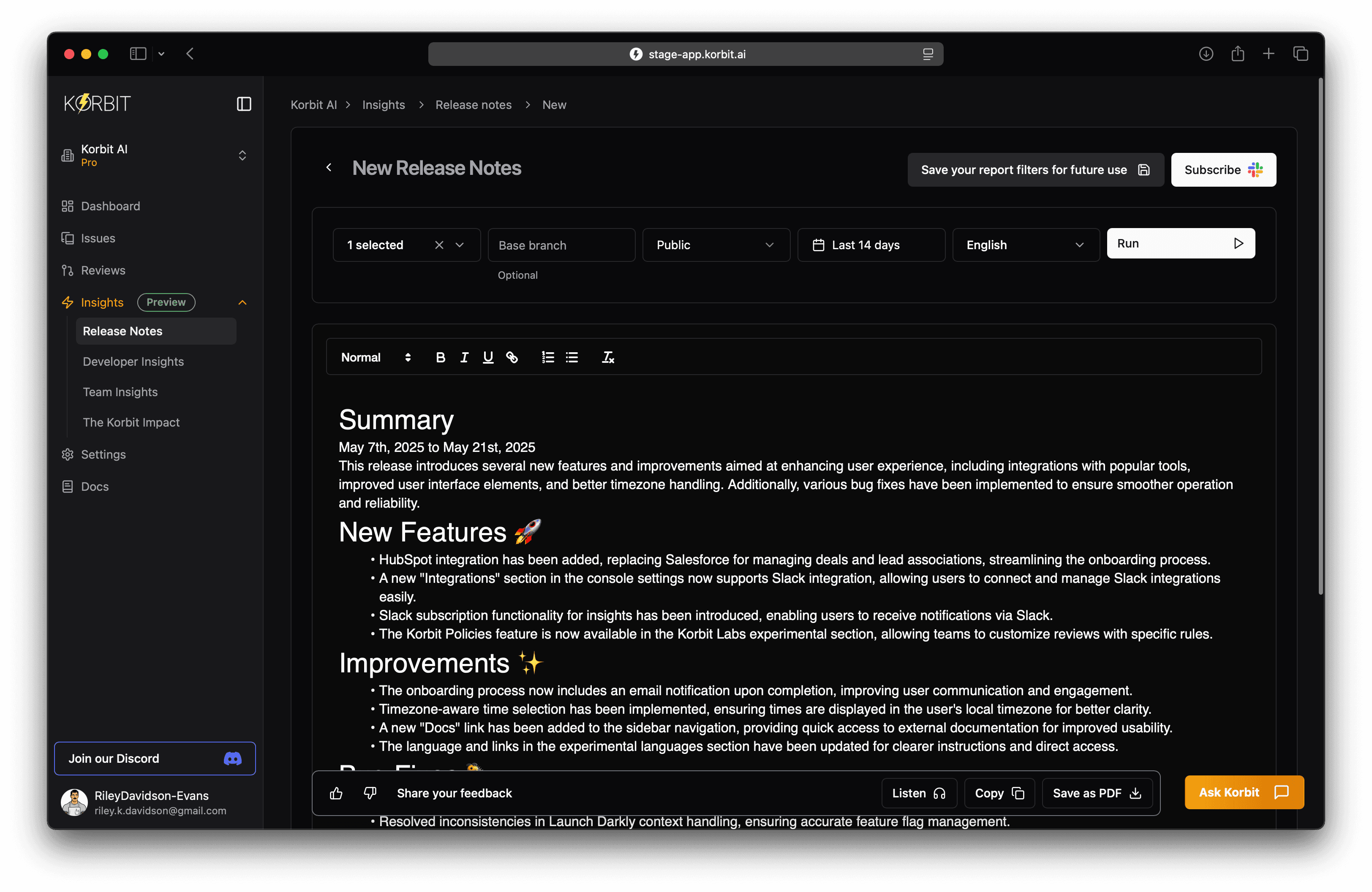
Task: Open Developer Insights sidebar item
Action: (x=133, y=361)
